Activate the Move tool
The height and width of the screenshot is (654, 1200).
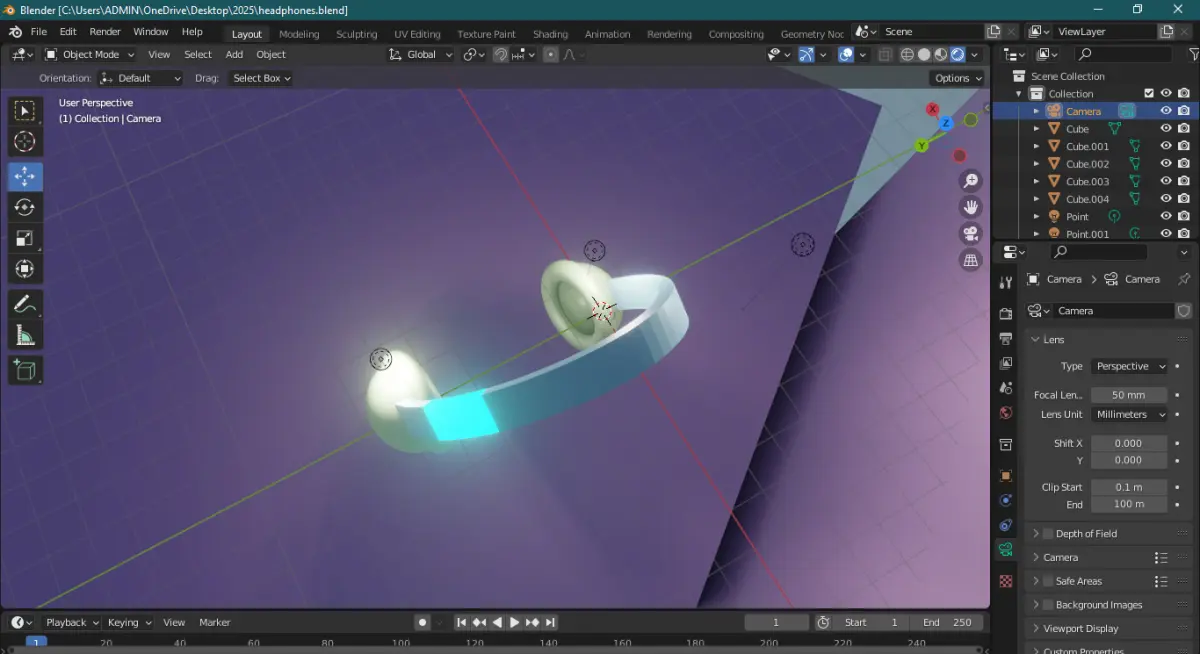pos(25,176)
